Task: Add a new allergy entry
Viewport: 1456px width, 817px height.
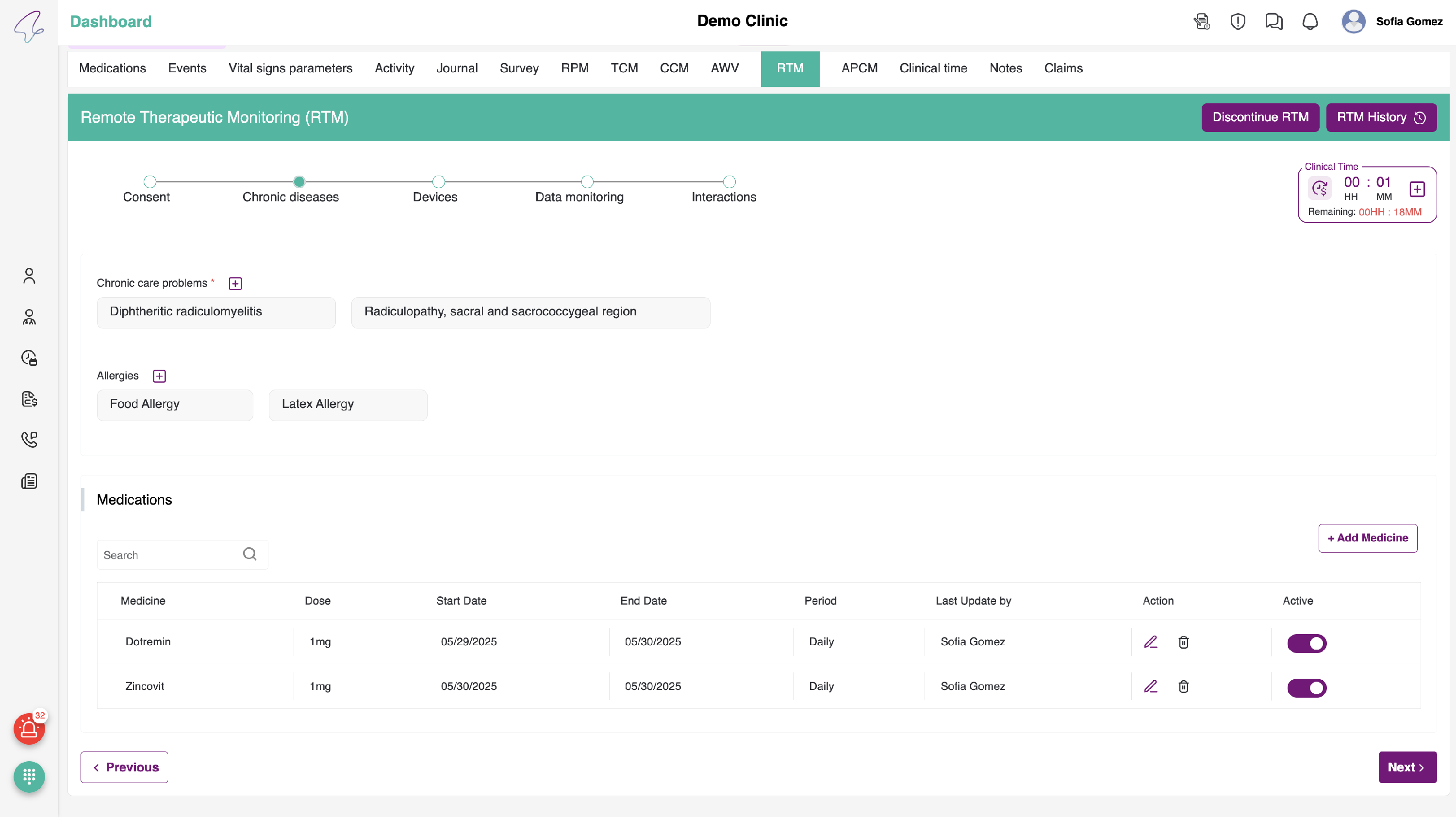Action: (x=159, y=376)
